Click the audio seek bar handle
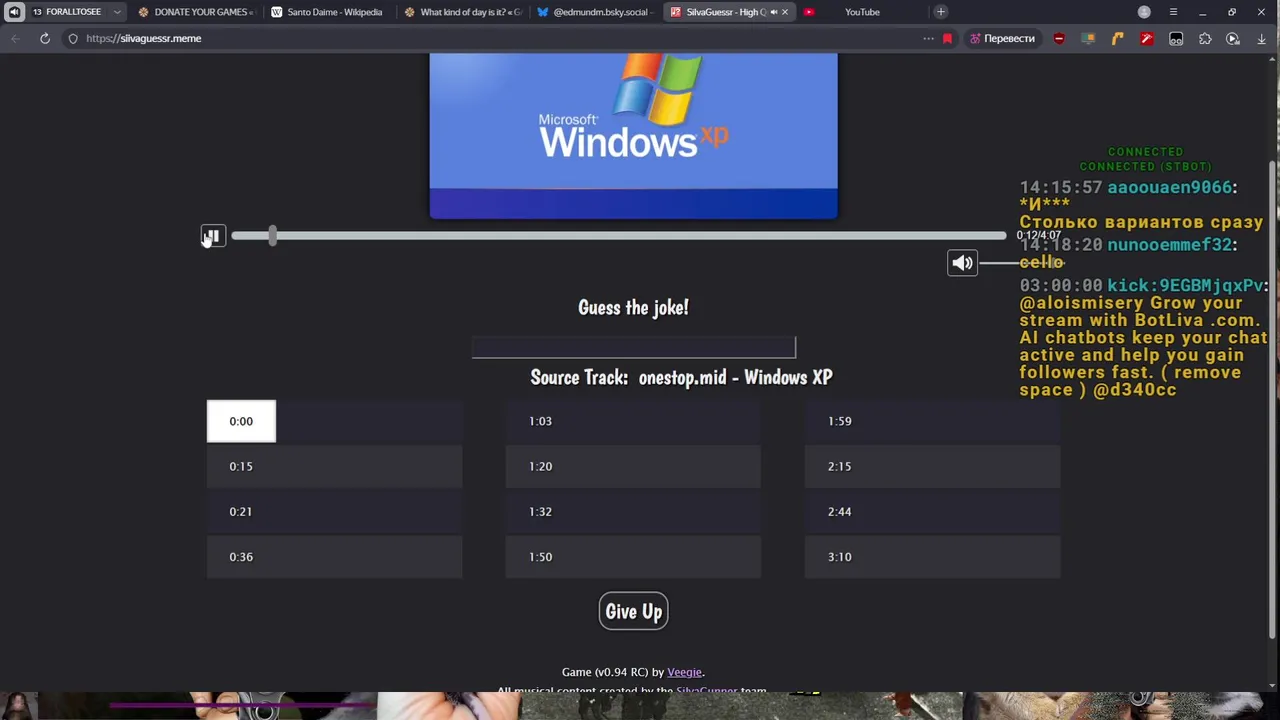This screenshot has width=1280, height=720. tap(272, 236)
